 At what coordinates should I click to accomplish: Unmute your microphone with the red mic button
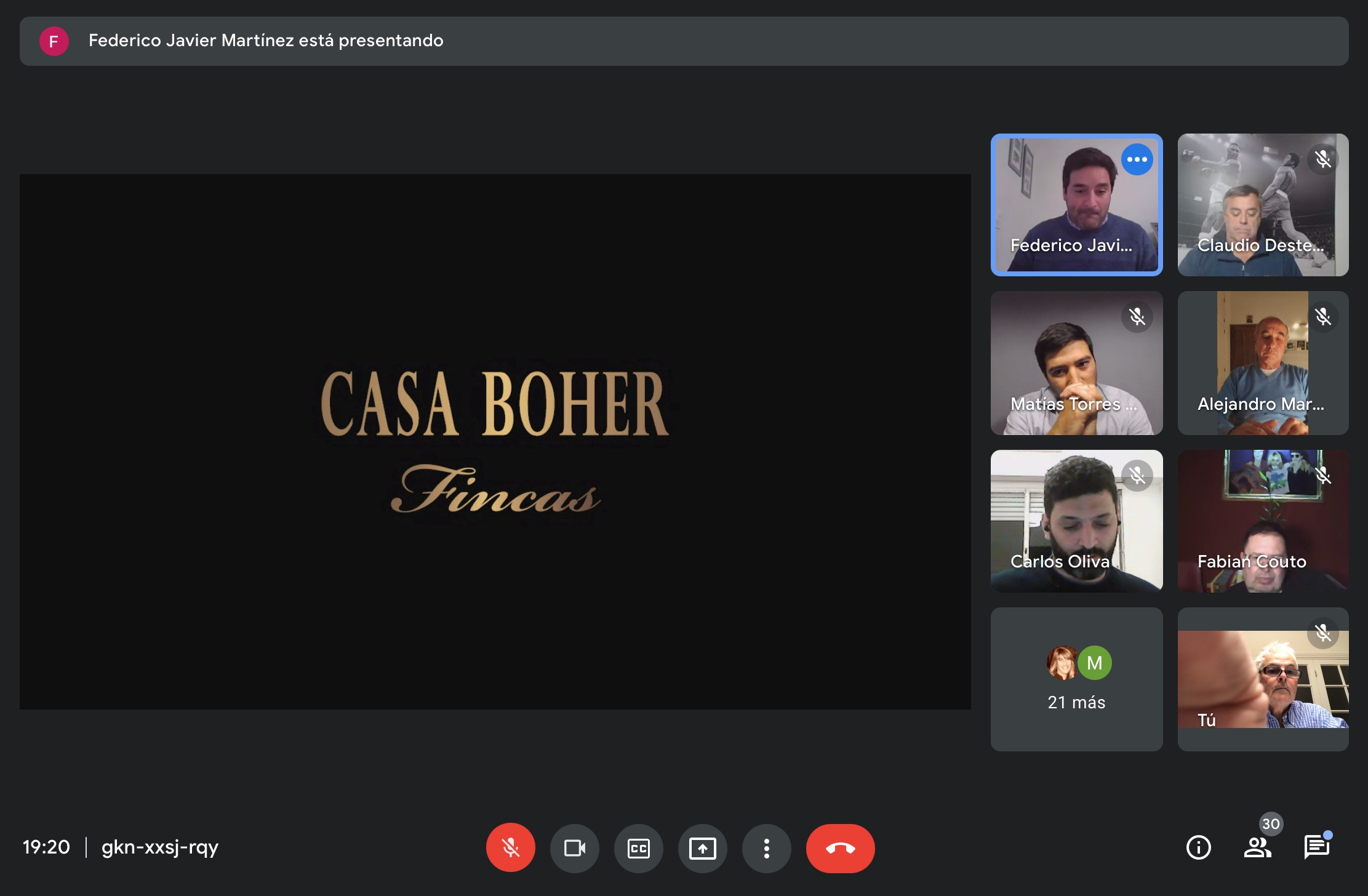click(x=510, y=848)
